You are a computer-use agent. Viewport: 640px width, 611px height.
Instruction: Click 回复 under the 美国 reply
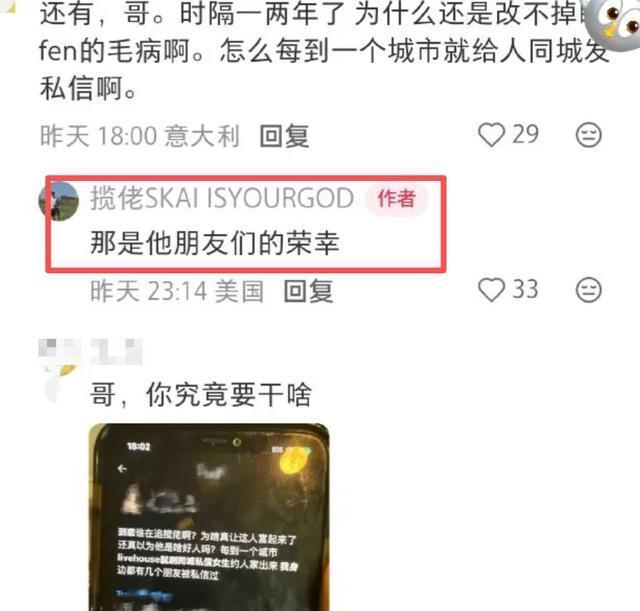[x=309, y=291]
